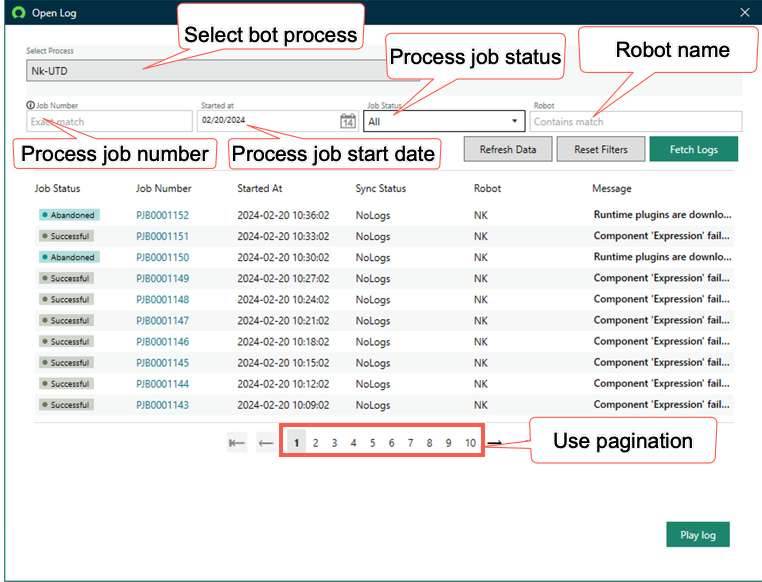Click the Play log button
The width and height of the screenshot is (762, 582).
pyautogui.click(x=698, y=534)
